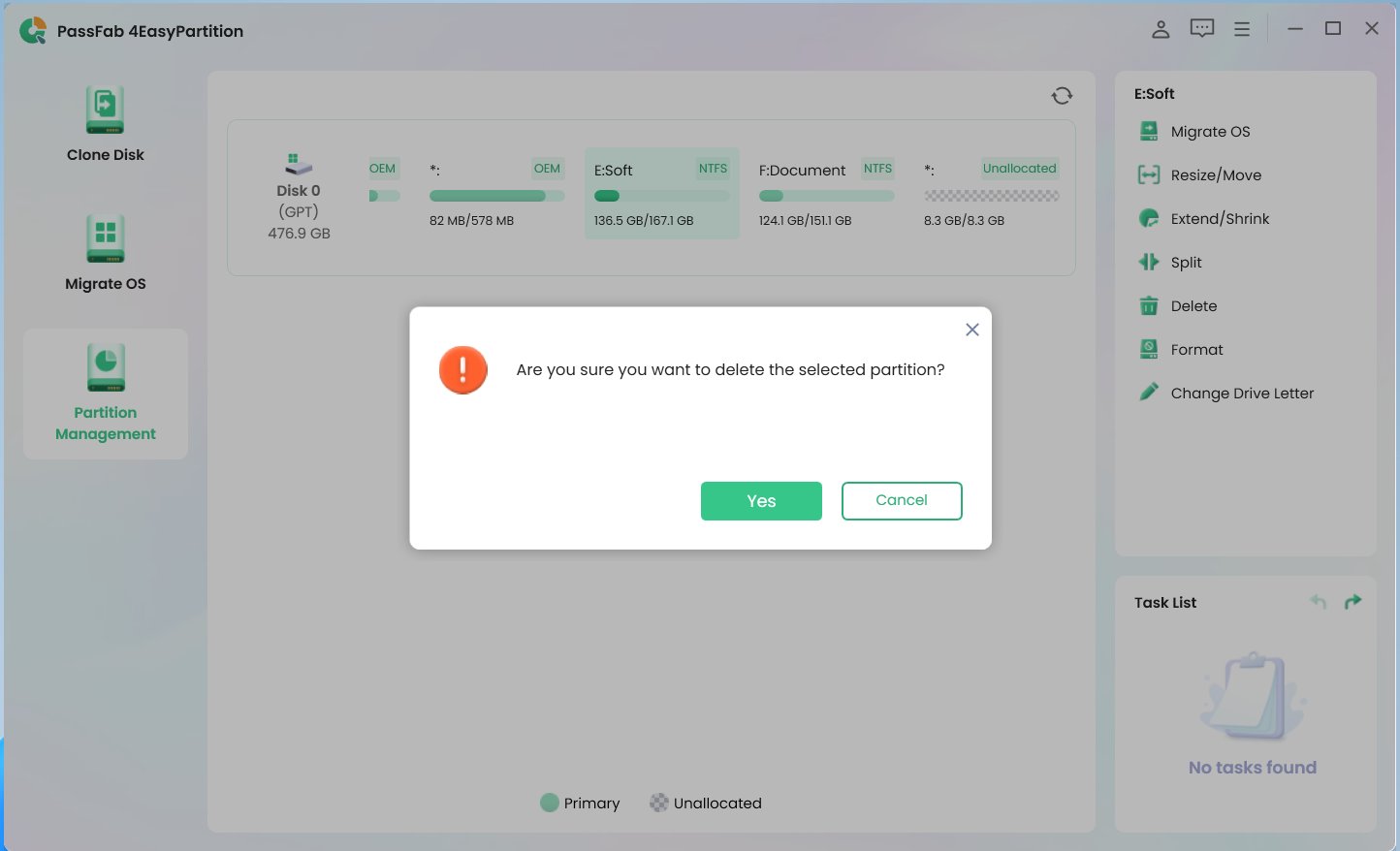Click the redo arrow in Task List

(1353, 601)
